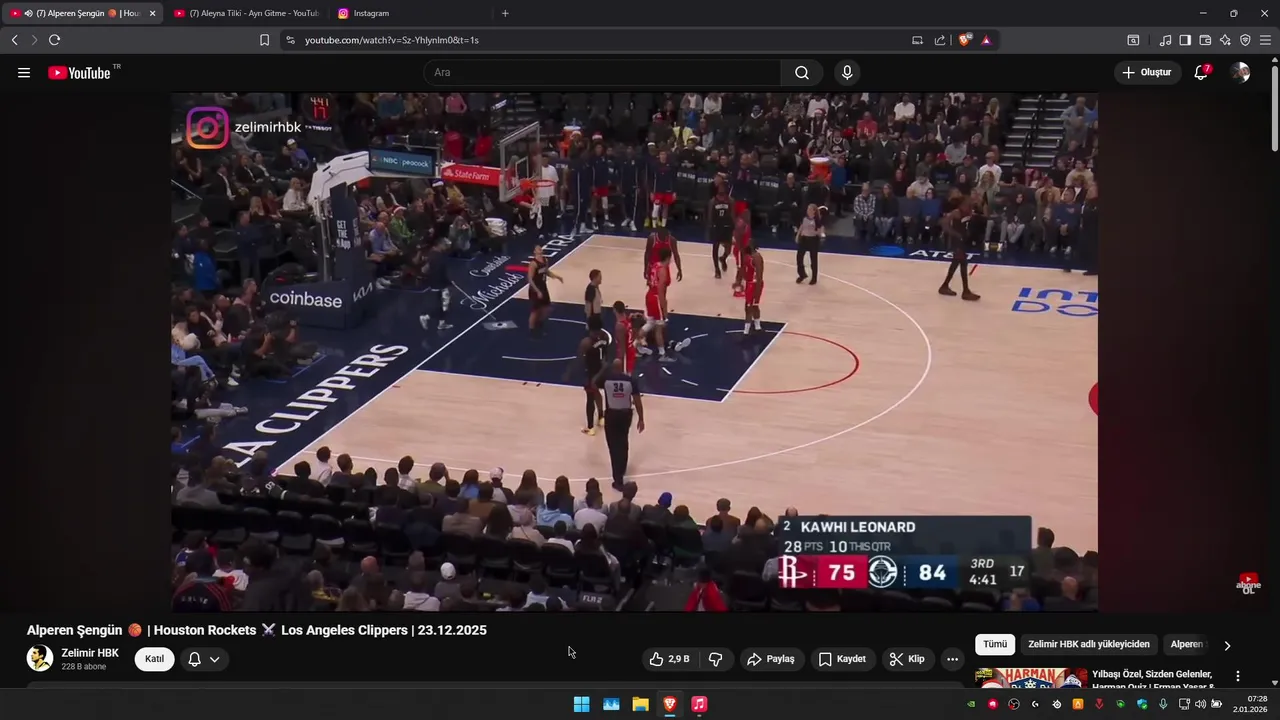The height and width of the screenshot is (720, 1280).
Task: Click the Oluştur create button
Action: pyautogui.click(x=1146, y=72)
